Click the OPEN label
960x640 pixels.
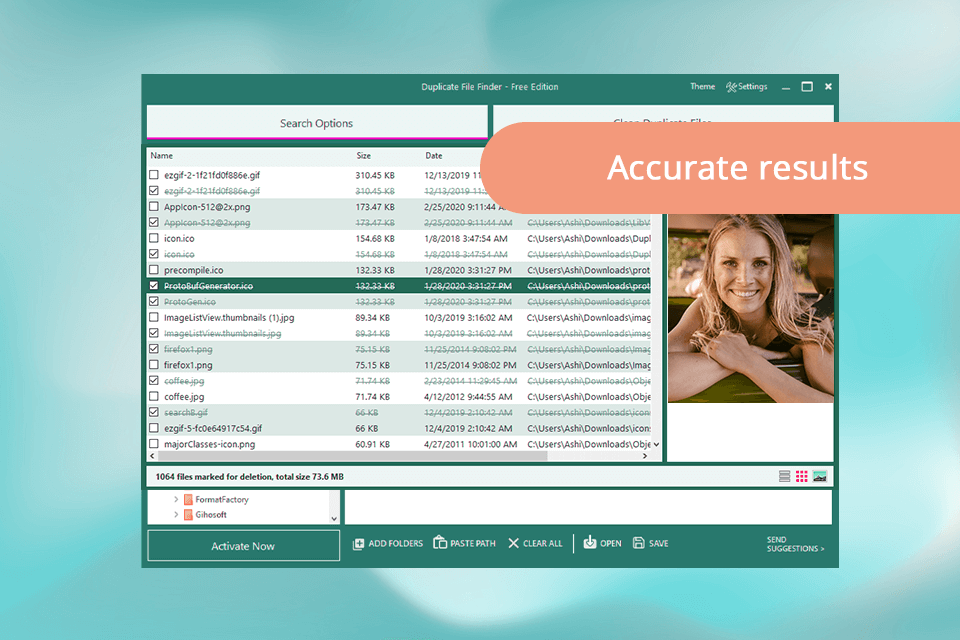coord(610,544)
